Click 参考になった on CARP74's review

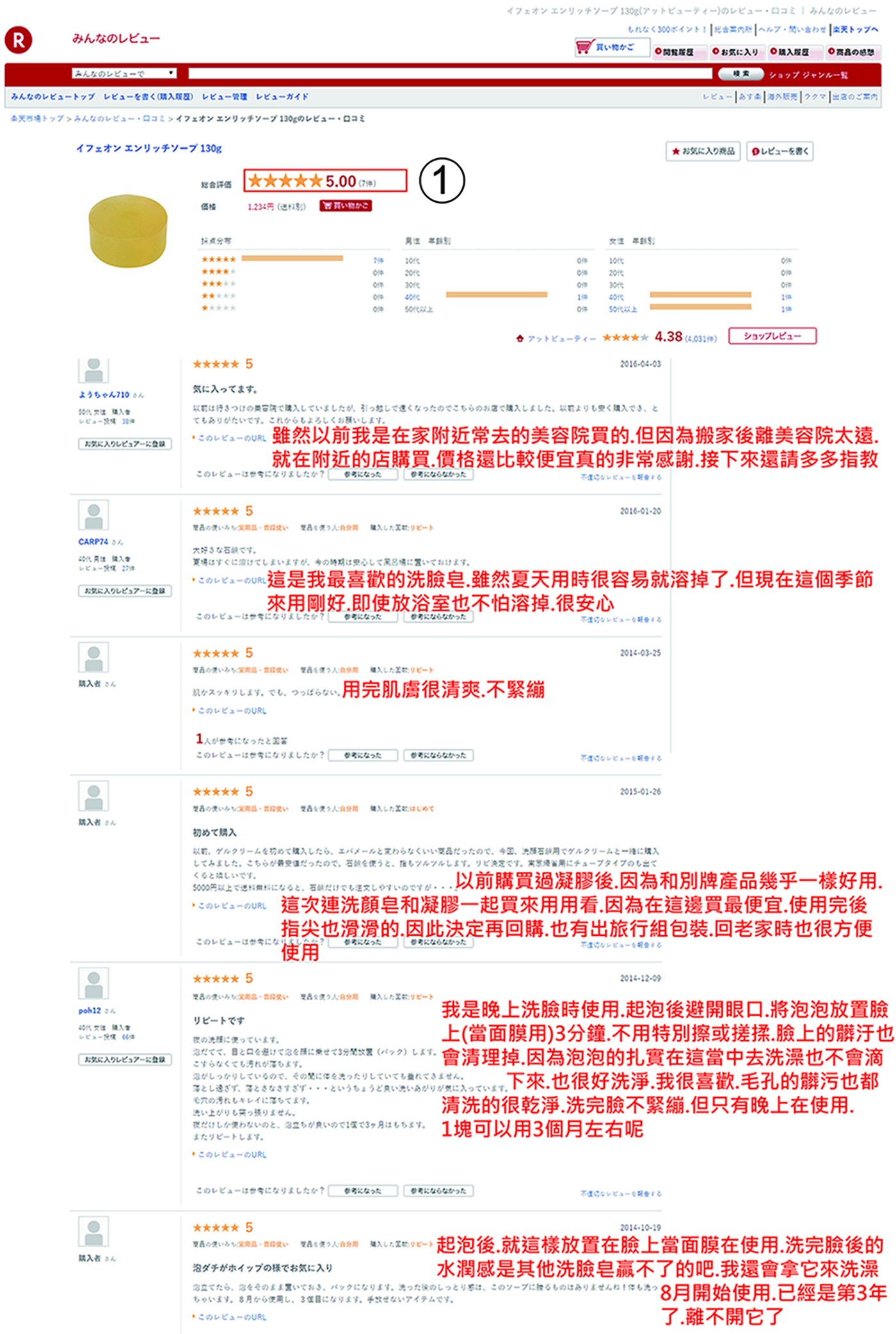tap(363, 616)
